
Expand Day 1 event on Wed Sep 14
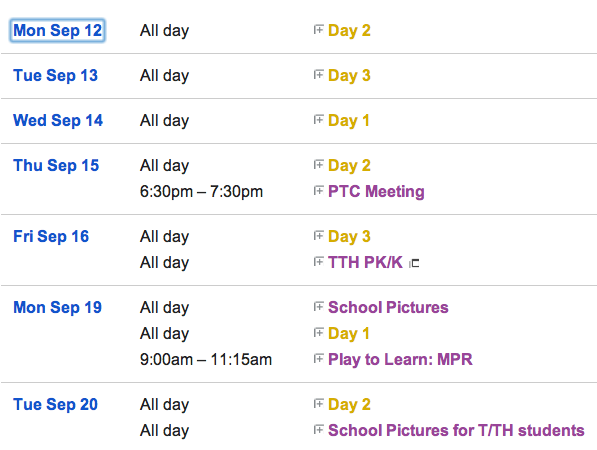[x=318, y=120]
